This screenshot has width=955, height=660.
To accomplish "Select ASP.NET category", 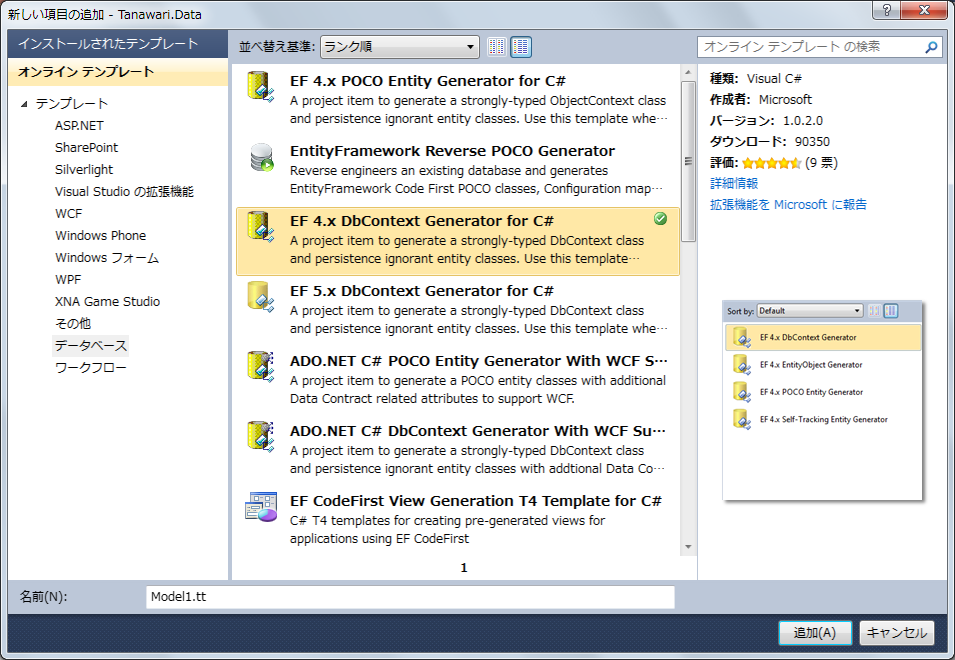I will 79,125.
